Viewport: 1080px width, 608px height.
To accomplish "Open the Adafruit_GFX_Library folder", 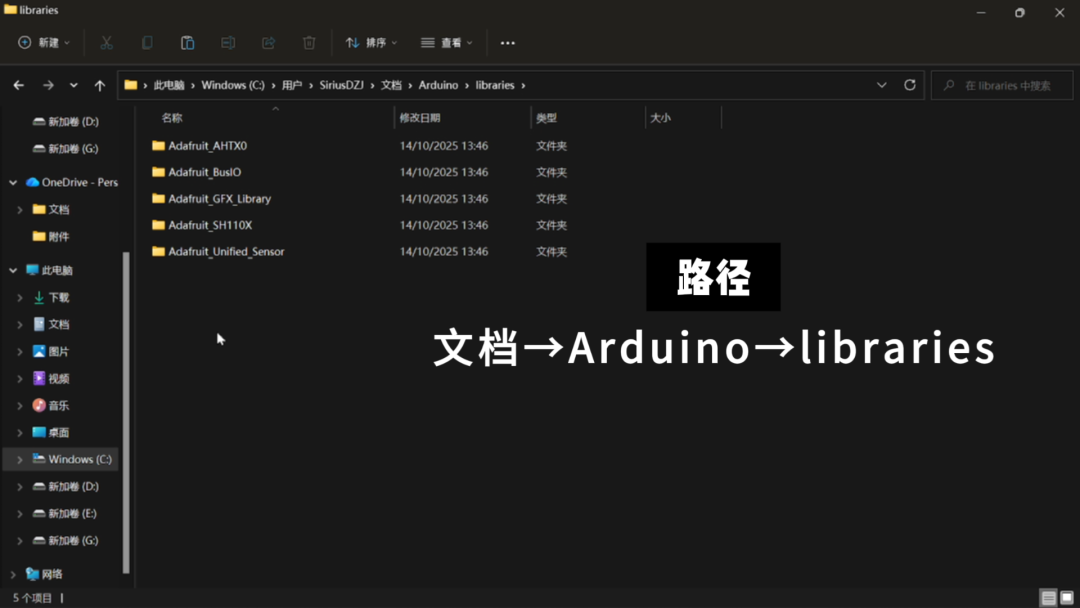I will click(219, 198).
